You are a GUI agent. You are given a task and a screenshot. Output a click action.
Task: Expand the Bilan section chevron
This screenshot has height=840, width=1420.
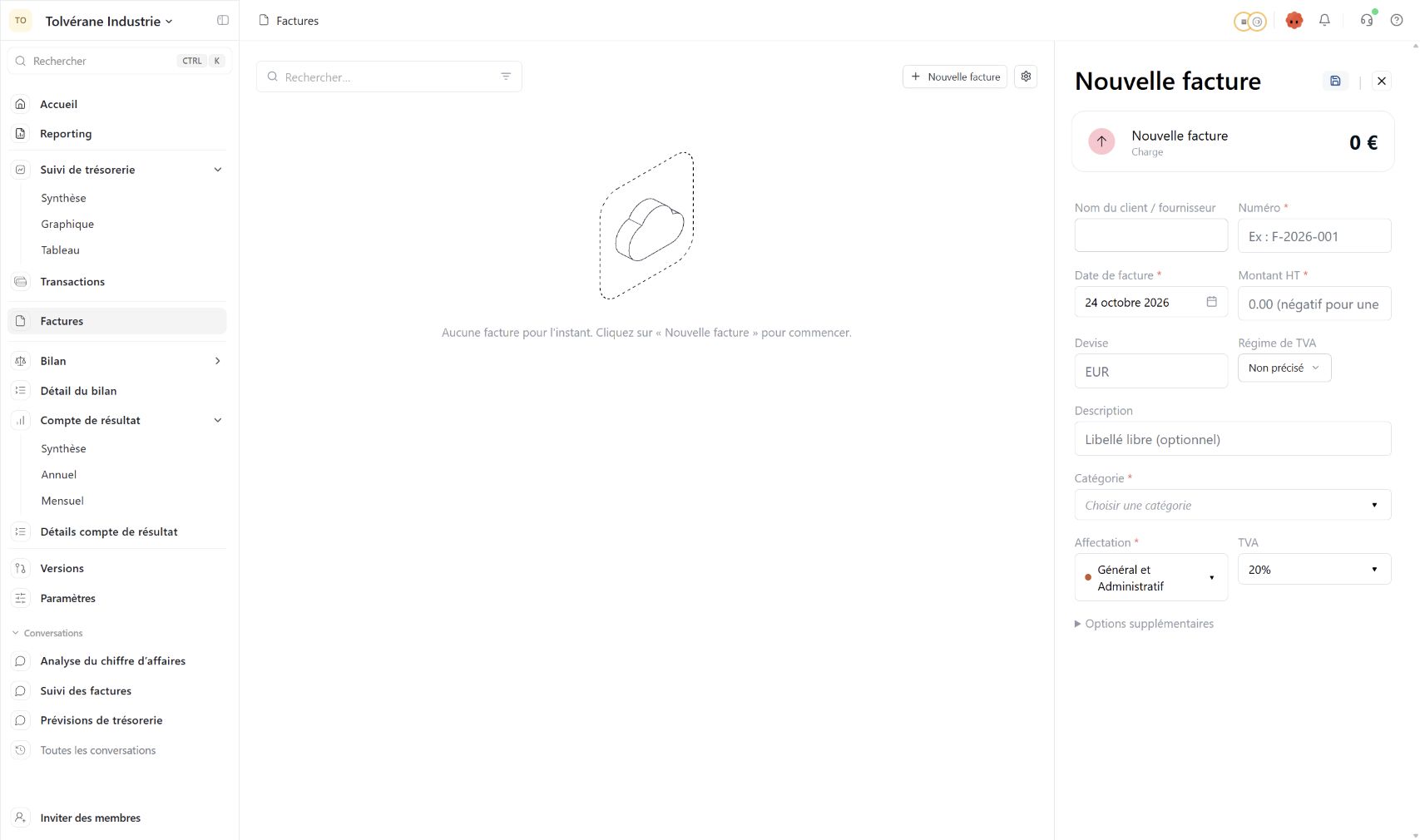(218, 361)
